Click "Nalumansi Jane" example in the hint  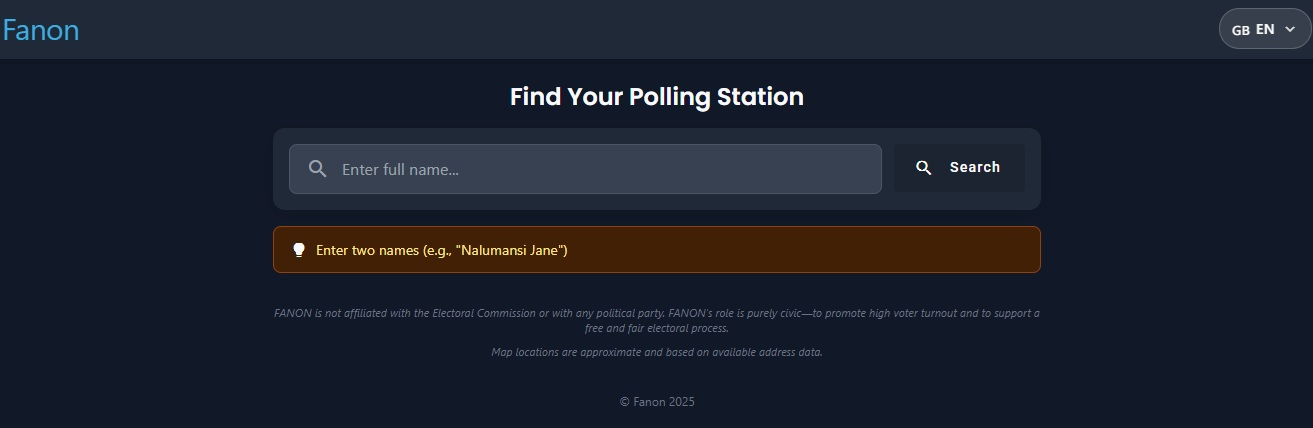[x=511, y=250]
